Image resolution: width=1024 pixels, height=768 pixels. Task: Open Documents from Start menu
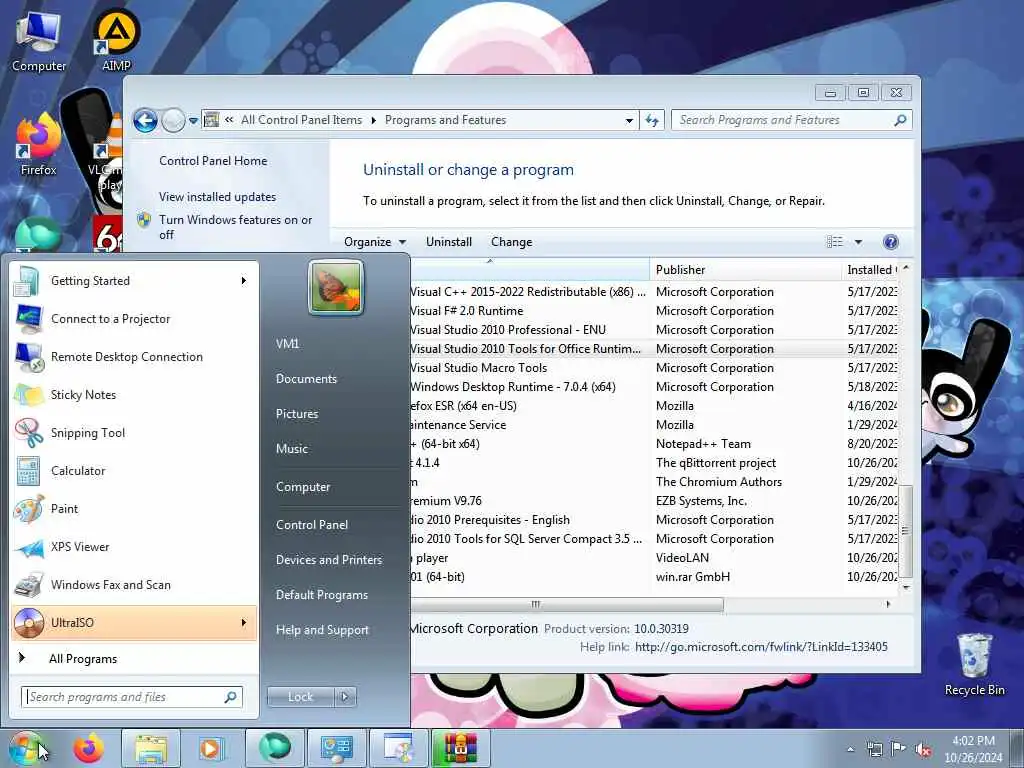pos(306,379)
